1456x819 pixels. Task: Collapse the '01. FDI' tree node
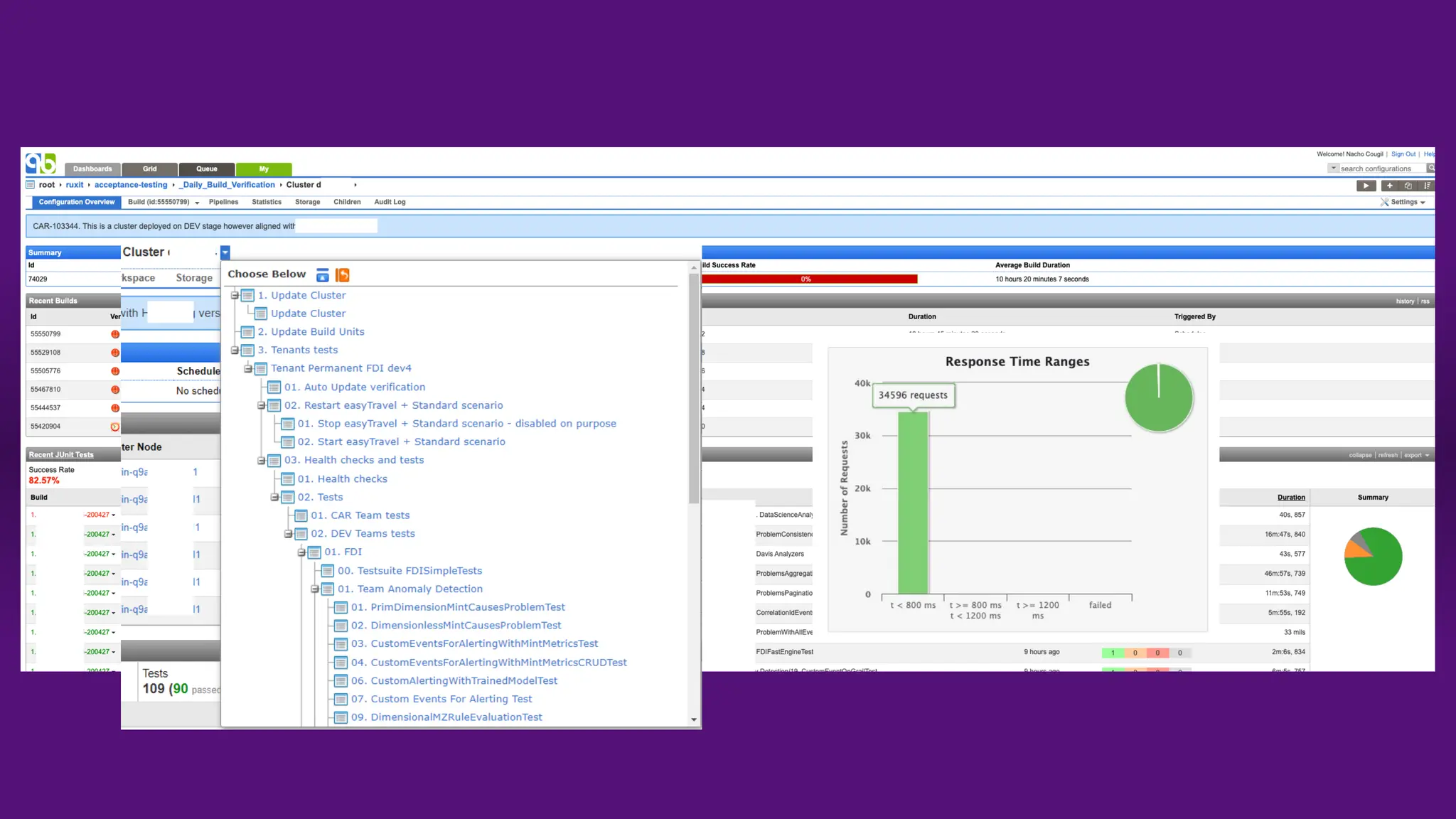(x=301, y=552)
